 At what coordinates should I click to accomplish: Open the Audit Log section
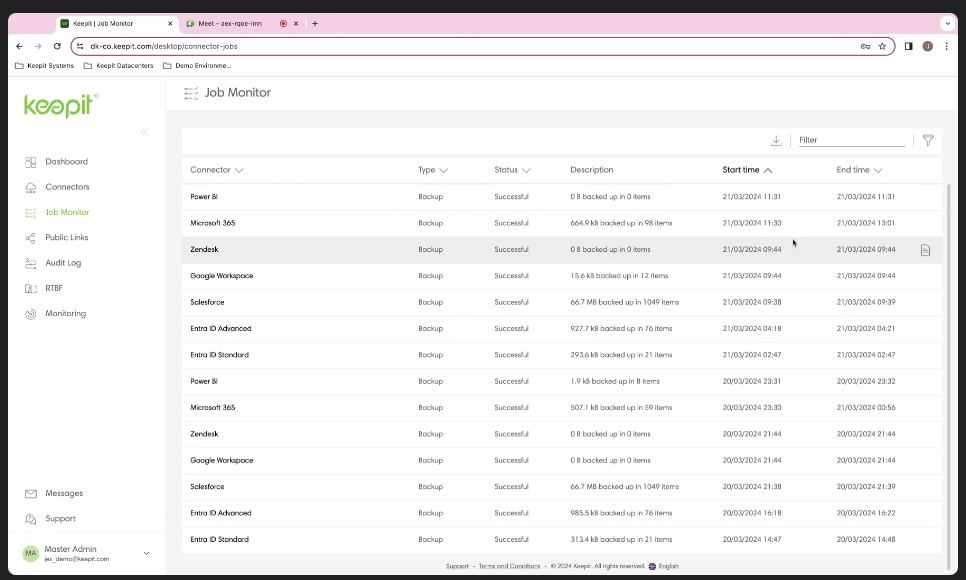pyautogui.click(x=63, y=263)
